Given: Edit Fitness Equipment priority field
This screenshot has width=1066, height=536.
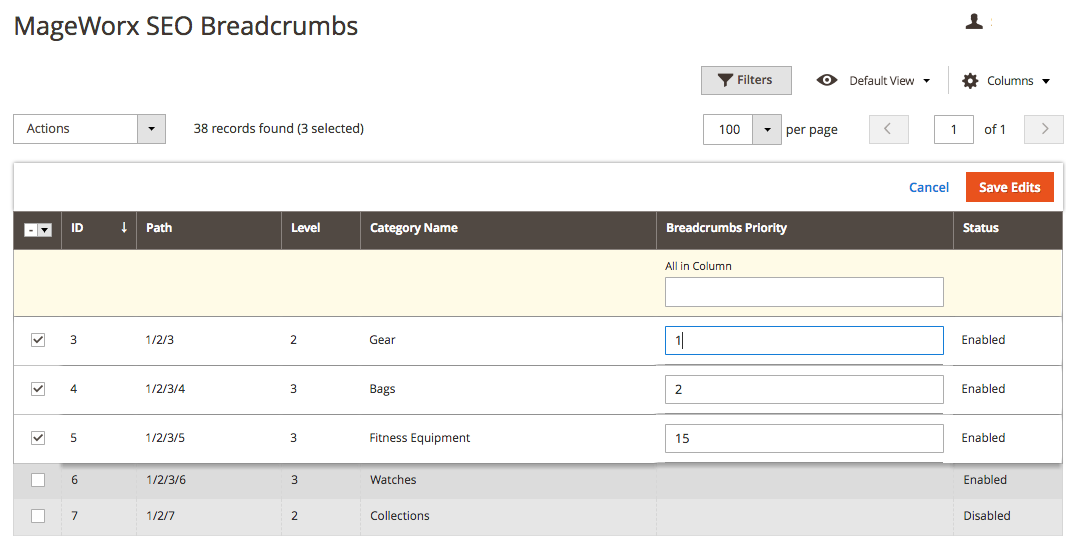Looking at the screenshot, I should coord(804,438).
